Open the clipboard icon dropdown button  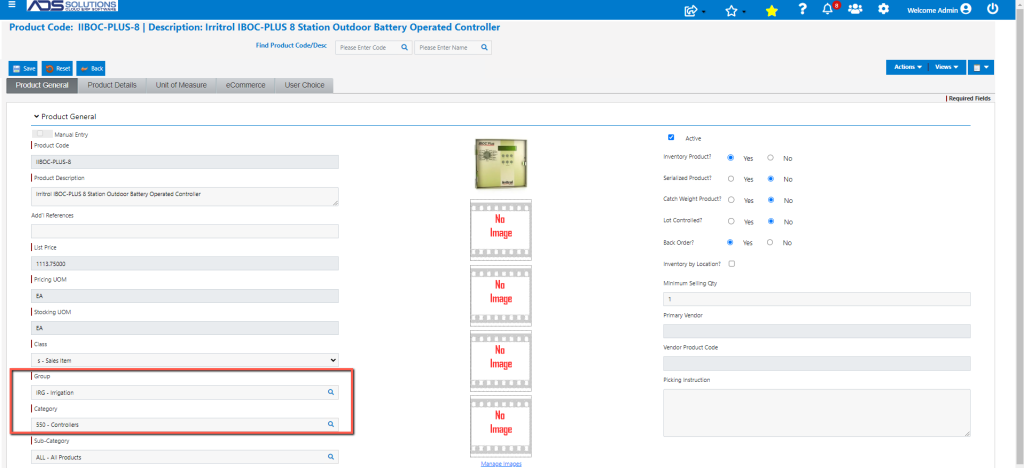981,67
